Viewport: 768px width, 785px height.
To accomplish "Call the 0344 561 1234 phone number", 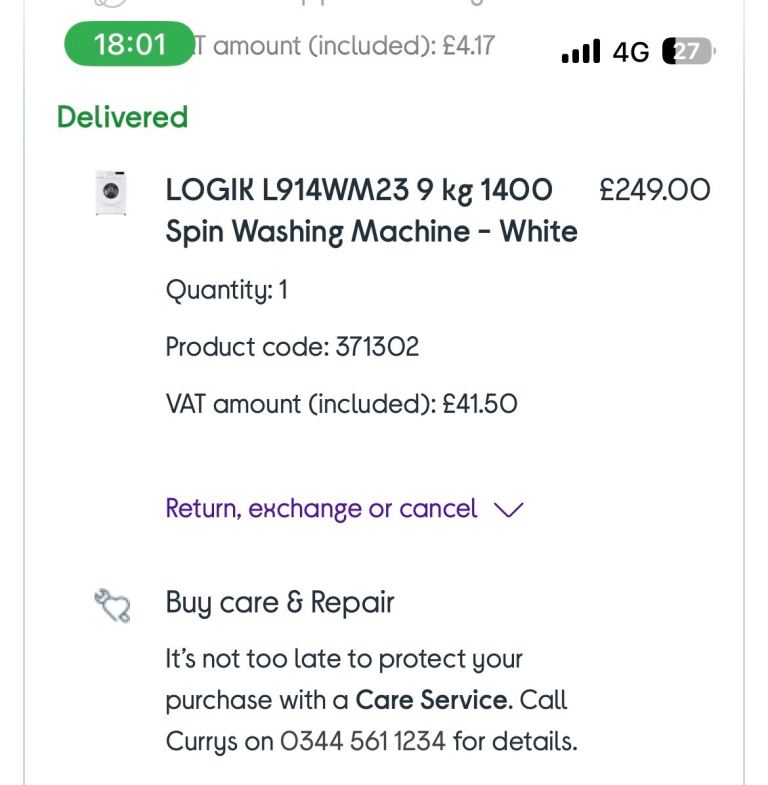I will 363,742.
